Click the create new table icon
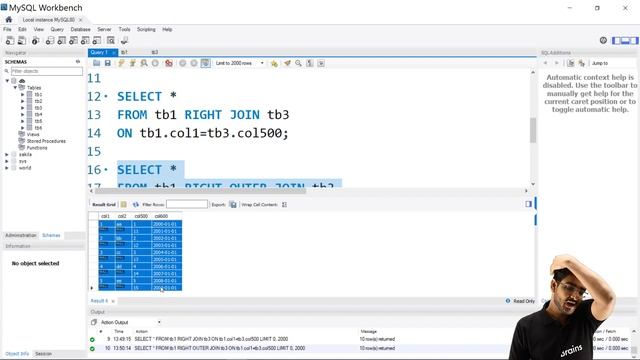Viewport: 640px width, 360px height. tap(62, 40)
